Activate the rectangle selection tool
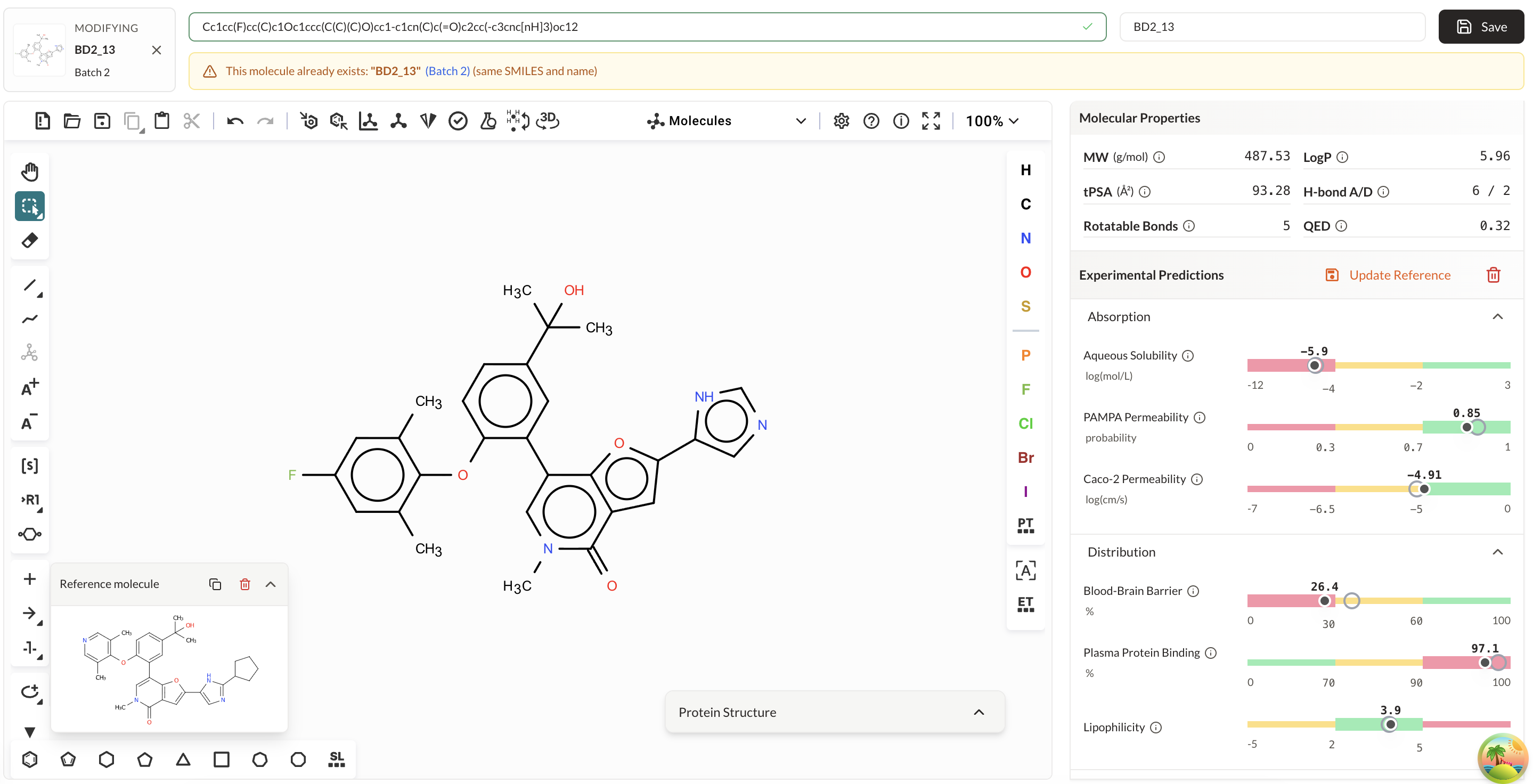This screenshot has height=784, width=1533. coord(30,206)
